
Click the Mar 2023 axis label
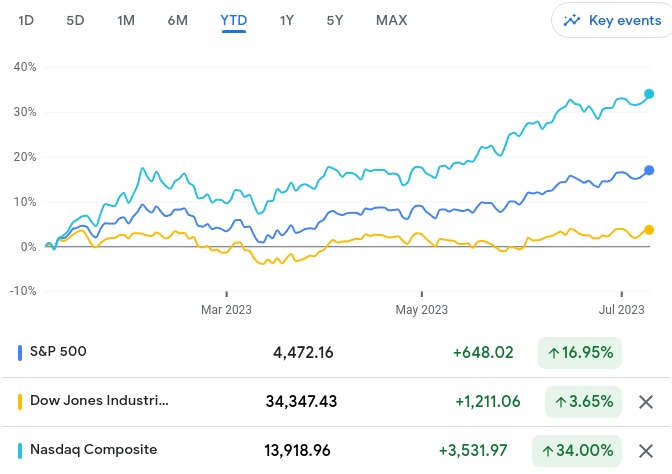[226, 309]
